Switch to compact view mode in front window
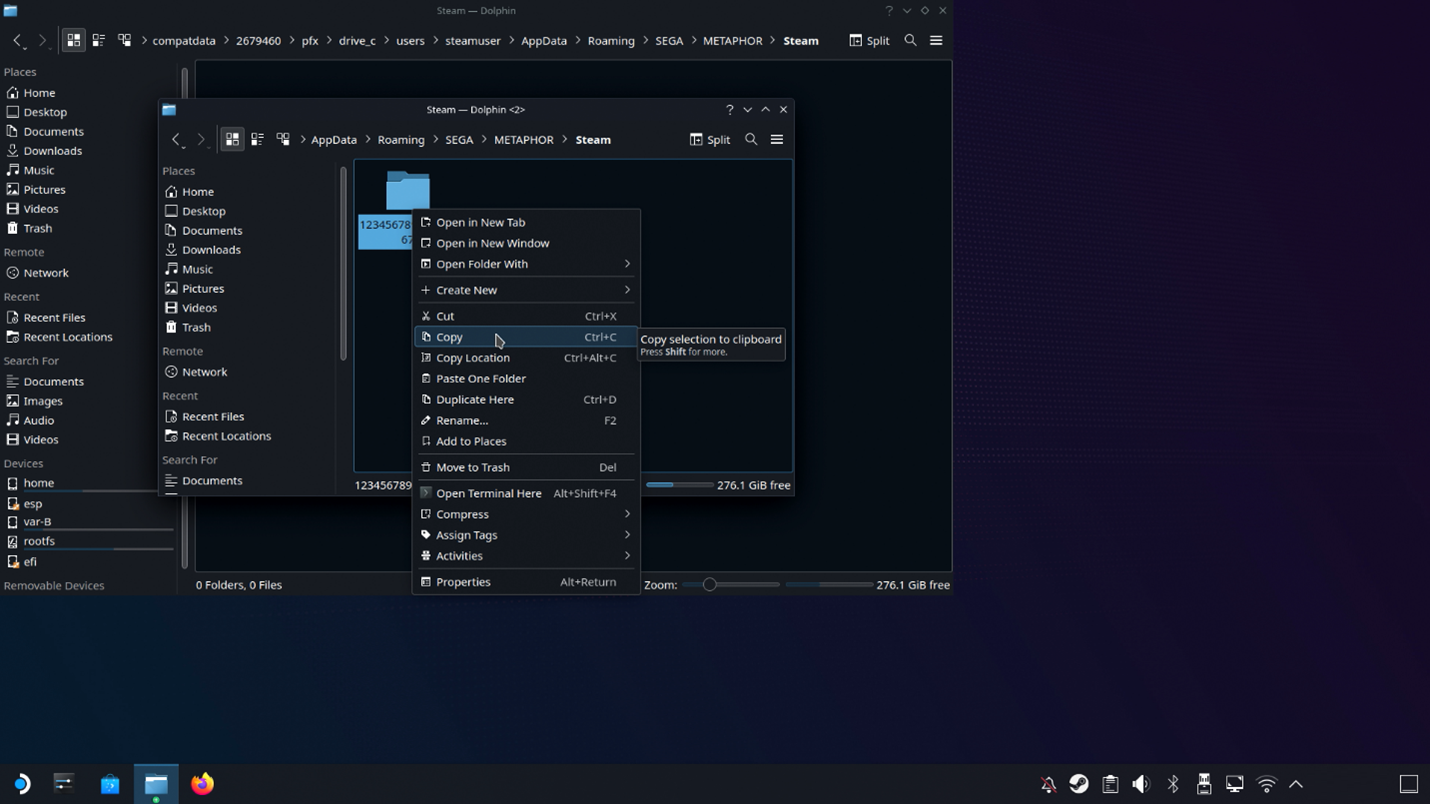 pos(258,140)
